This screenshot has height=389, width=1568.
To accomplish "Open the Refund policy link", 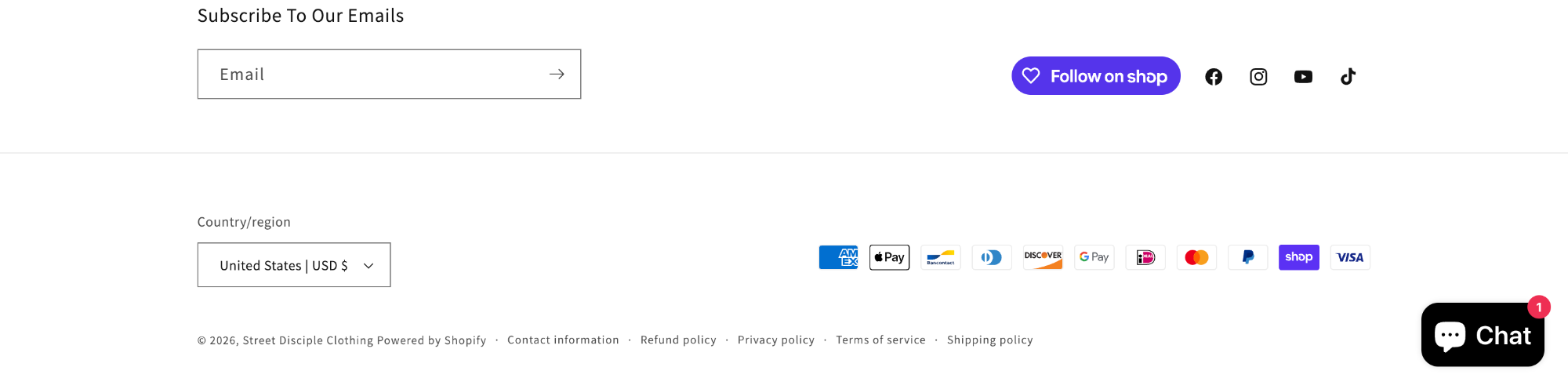I will tap(678, 340).
